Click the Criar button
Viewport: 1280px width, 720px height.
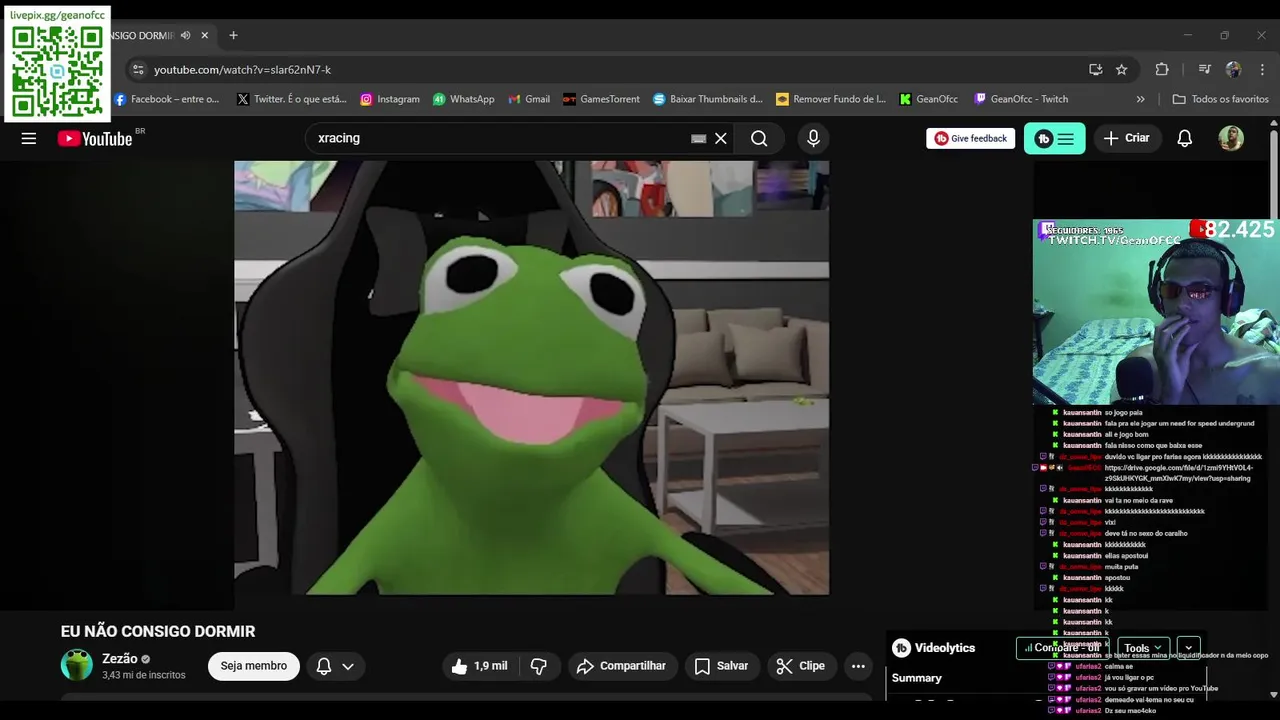coord(1127,139)
